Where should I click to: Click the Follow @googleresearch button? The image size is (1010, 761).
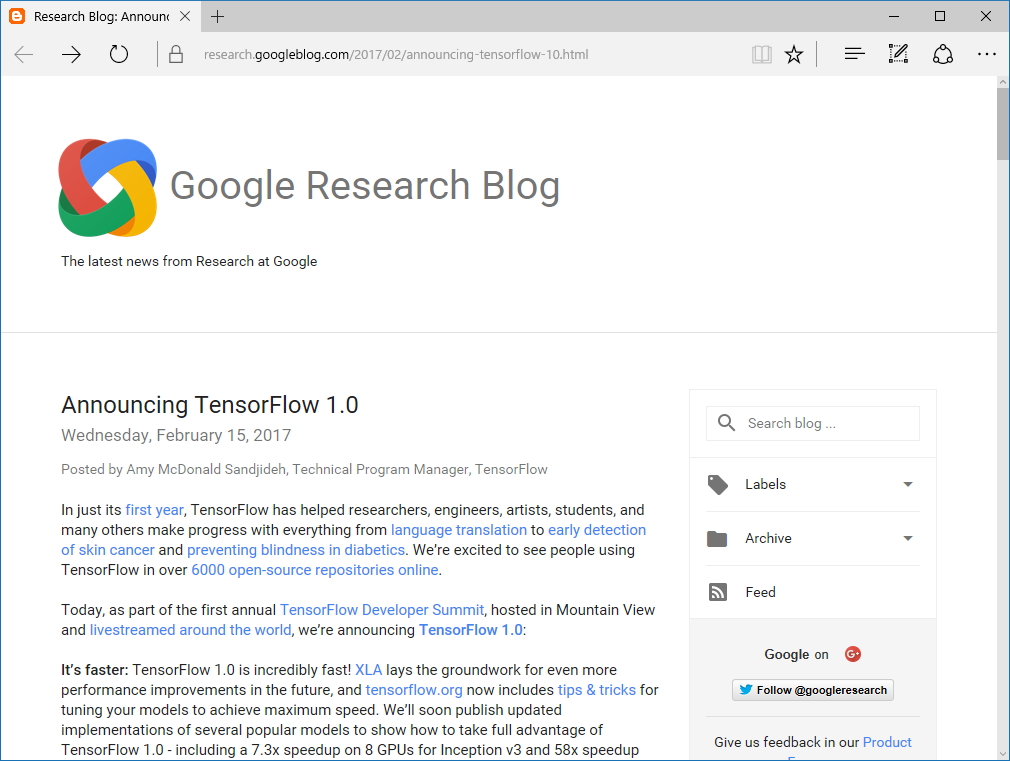point(812,689)
